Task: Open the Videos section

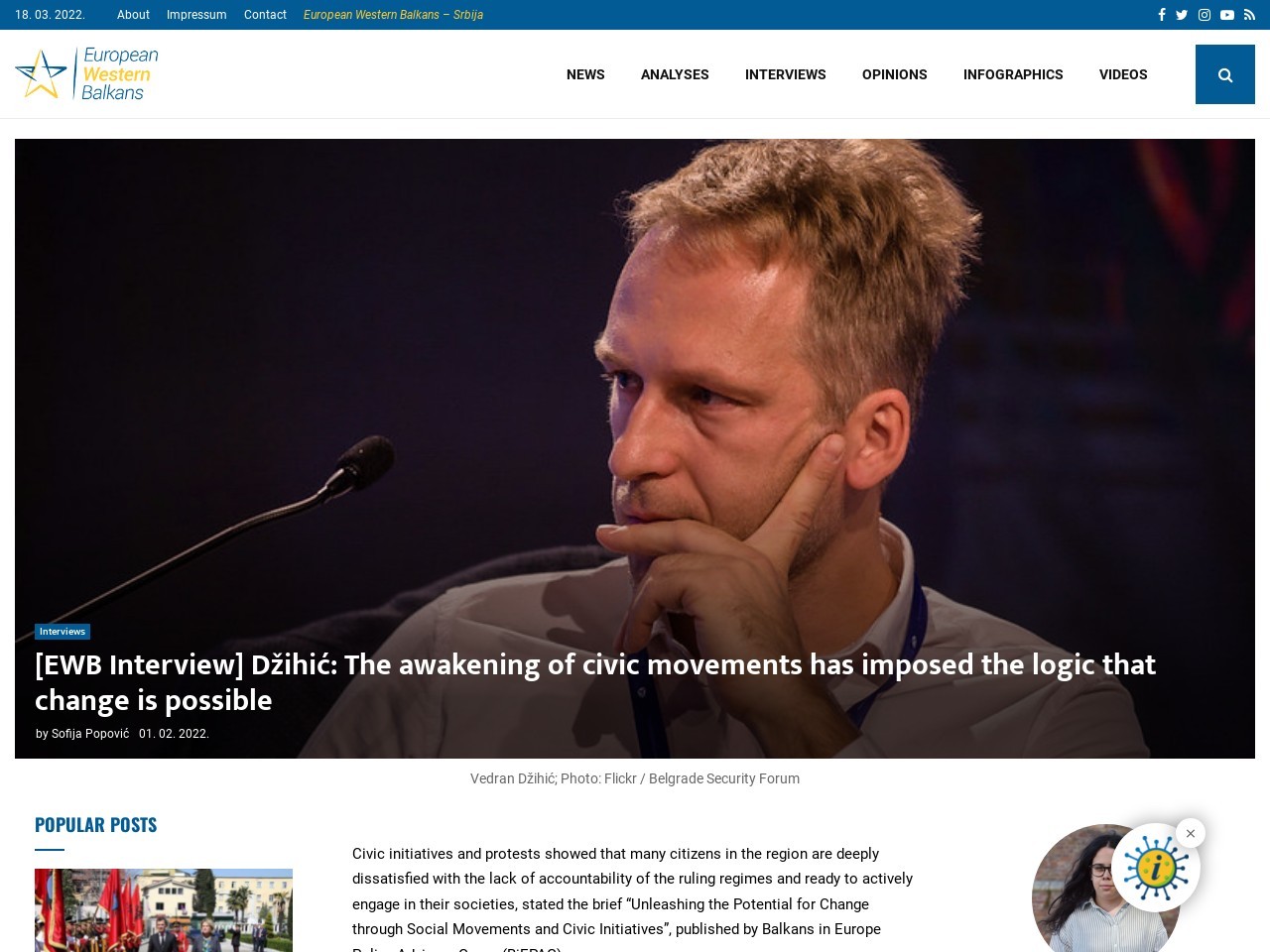Action: (x=1123, y=74)
